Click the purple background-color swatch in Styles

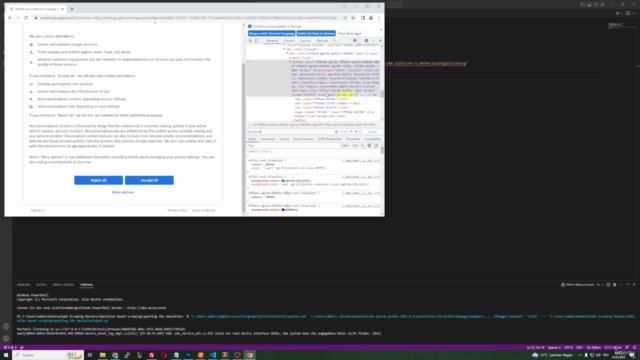tap(283, 210)
